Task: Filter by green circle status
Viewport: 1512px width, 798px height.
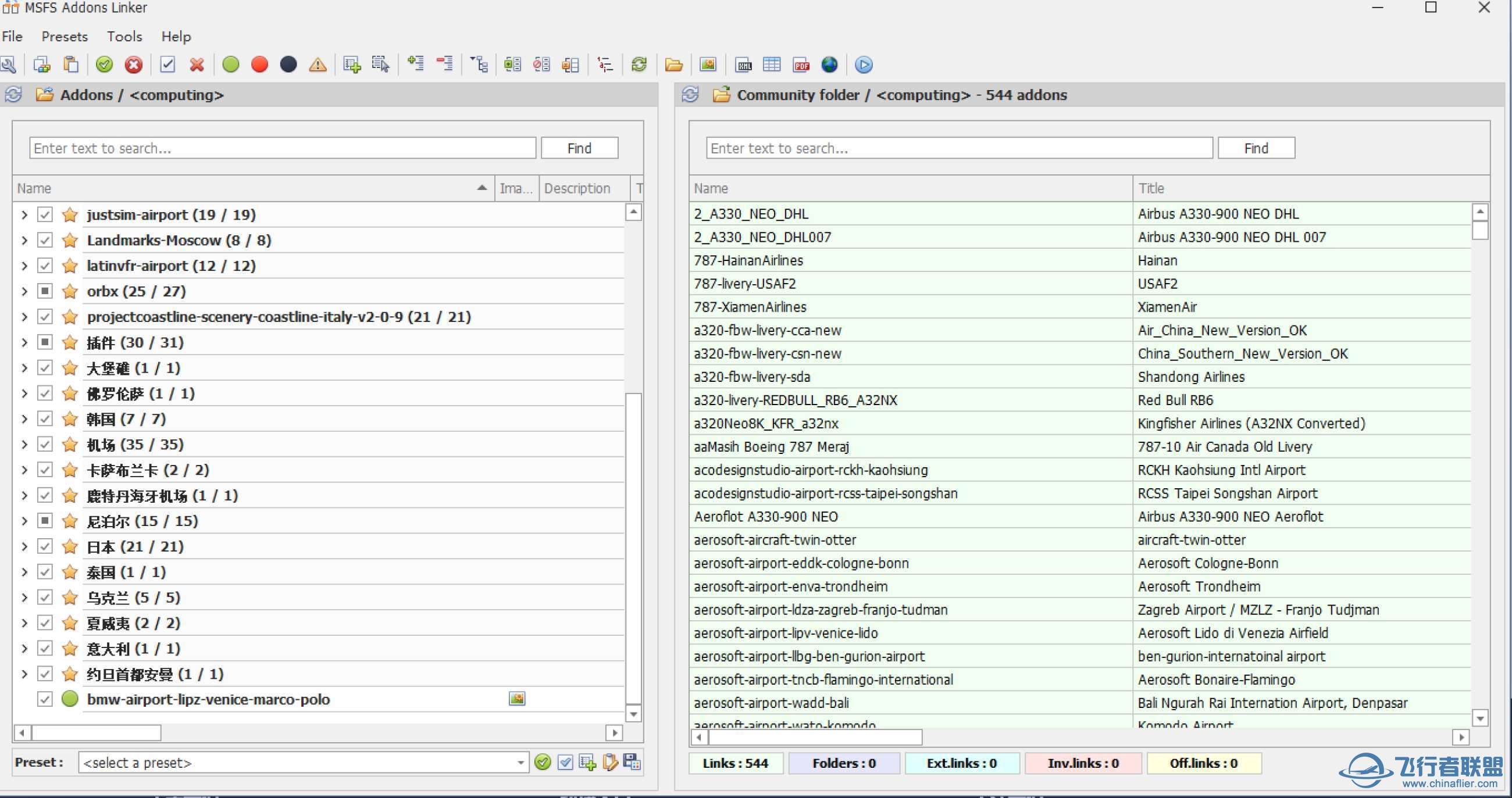Action: pos(231,65)
